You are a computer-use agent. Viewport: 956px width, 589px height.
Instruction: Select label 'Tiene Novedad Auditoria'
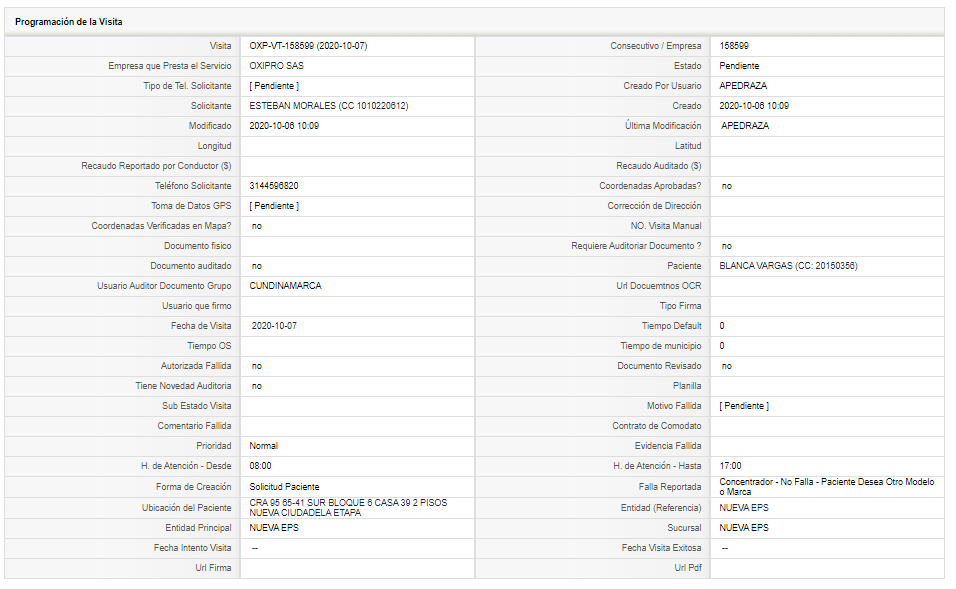click(x=183, y=386)
